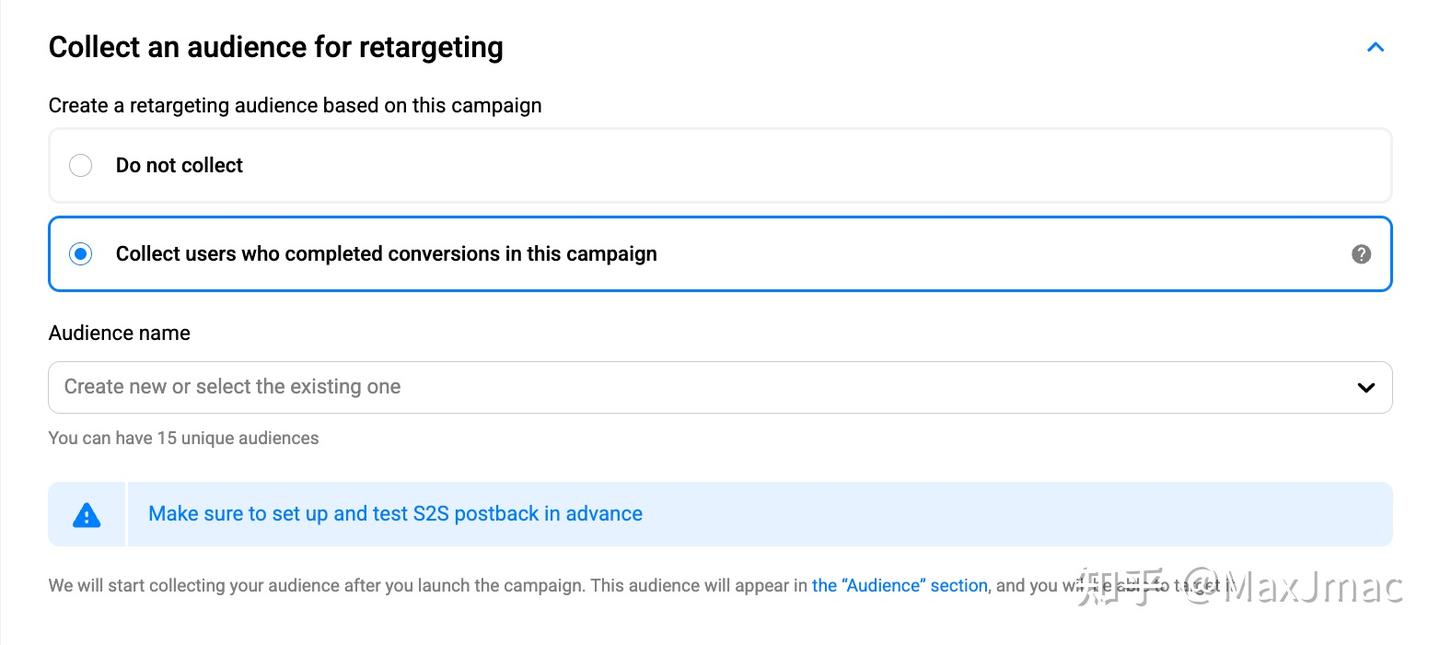Open the S2S postback setup link

pyautogui.click(x=395, y=514)
